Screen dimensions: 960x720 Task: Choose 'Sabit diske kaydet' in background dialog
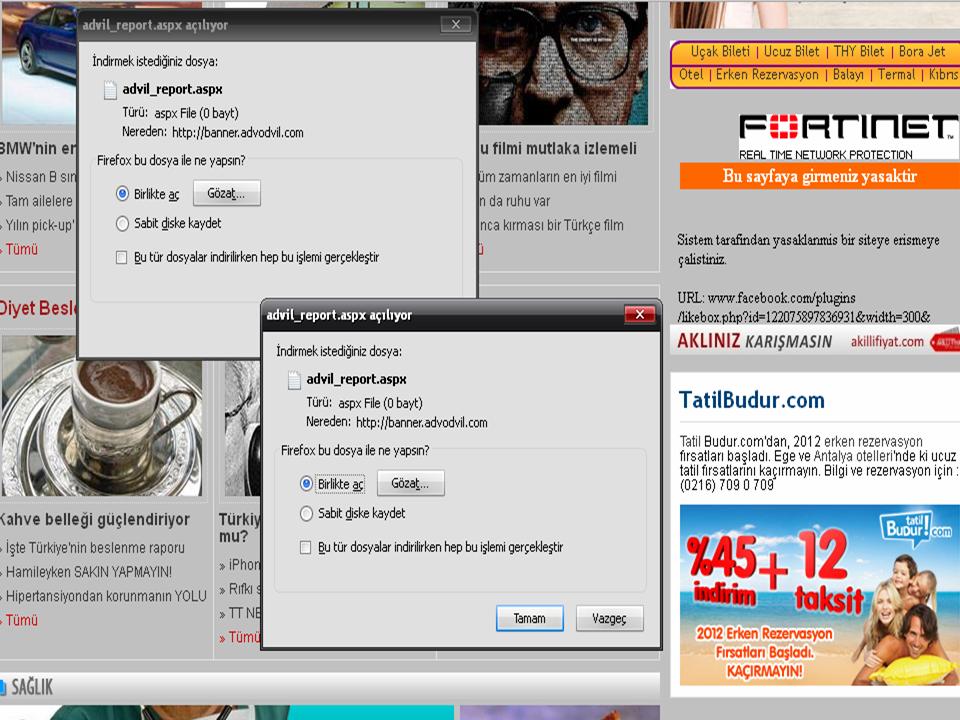[x=123, y=224]
